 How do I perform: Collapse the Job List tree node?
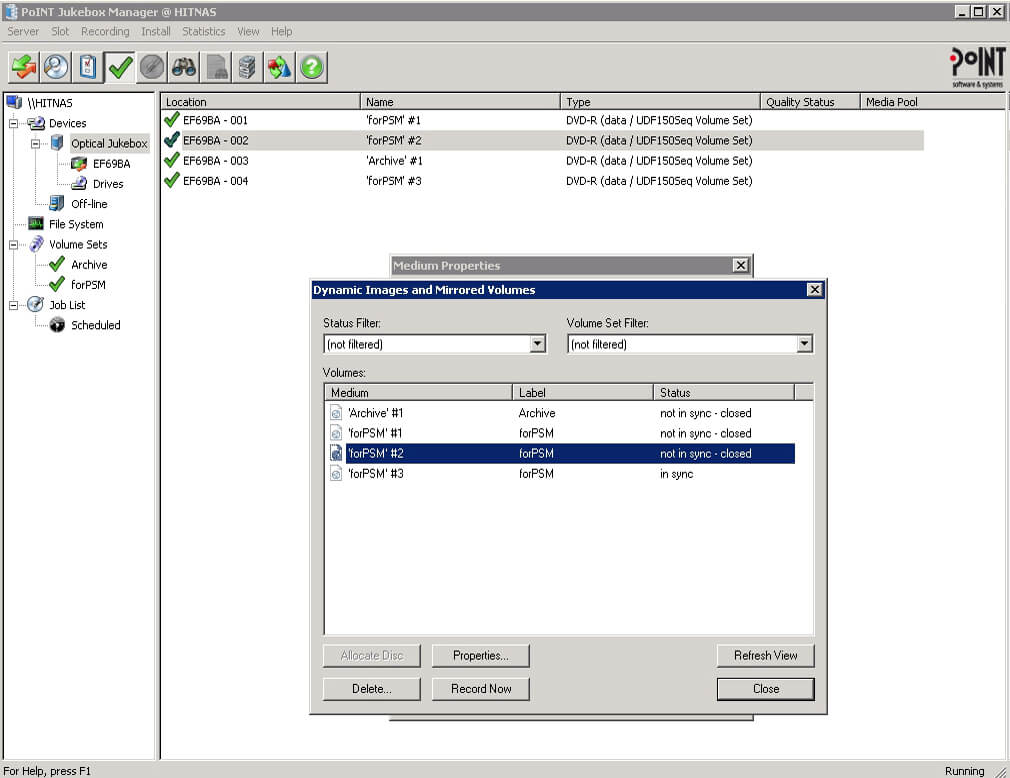(13, 305)
